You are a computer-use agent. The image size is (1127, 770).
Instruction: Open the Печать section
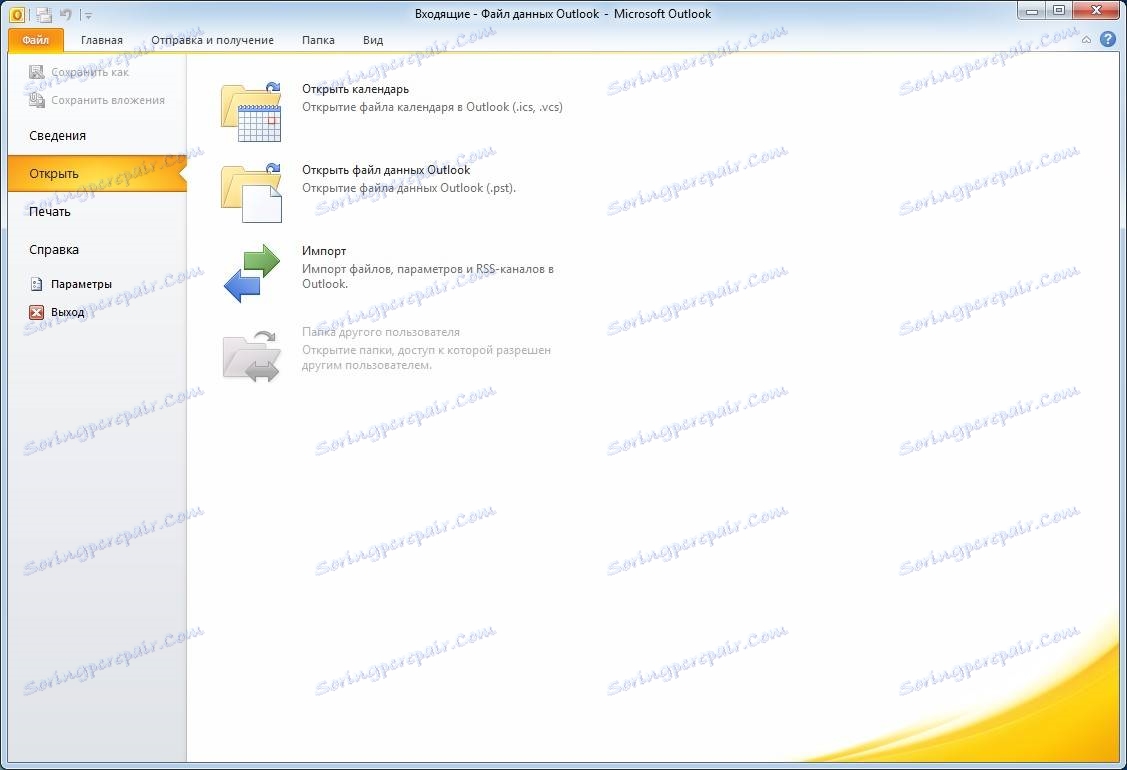pyautogui.click(x=48, y=211)
